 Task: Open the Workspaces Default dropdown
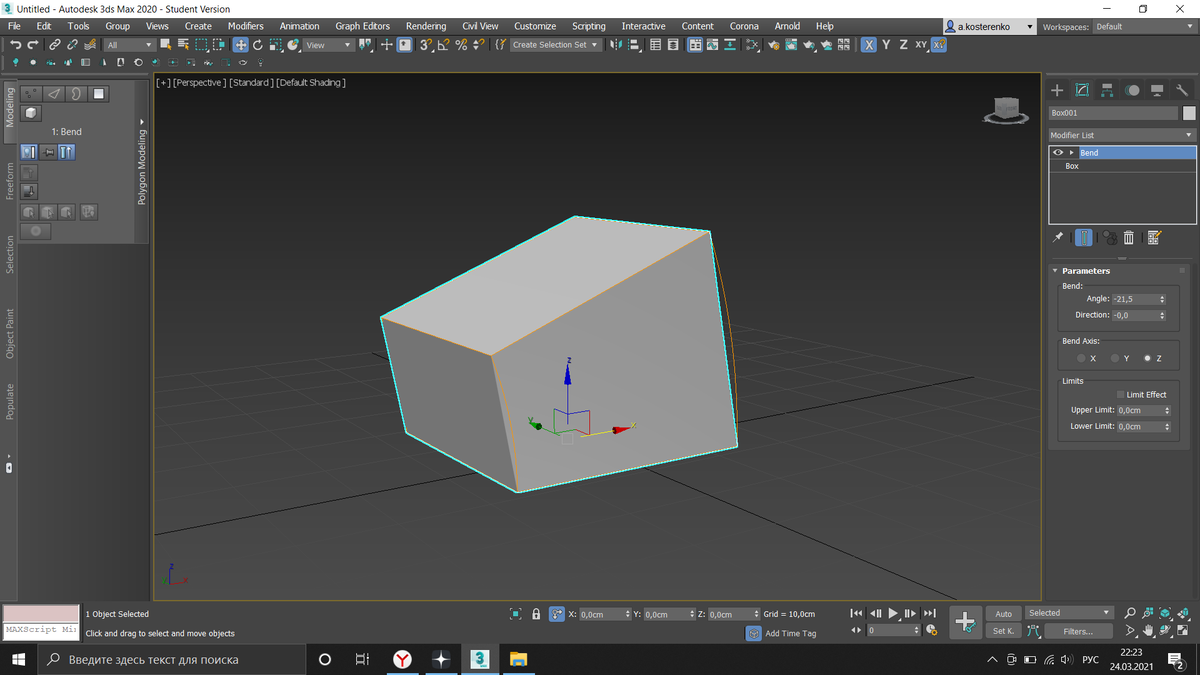pyautogui.click(x=1144, y=27)
